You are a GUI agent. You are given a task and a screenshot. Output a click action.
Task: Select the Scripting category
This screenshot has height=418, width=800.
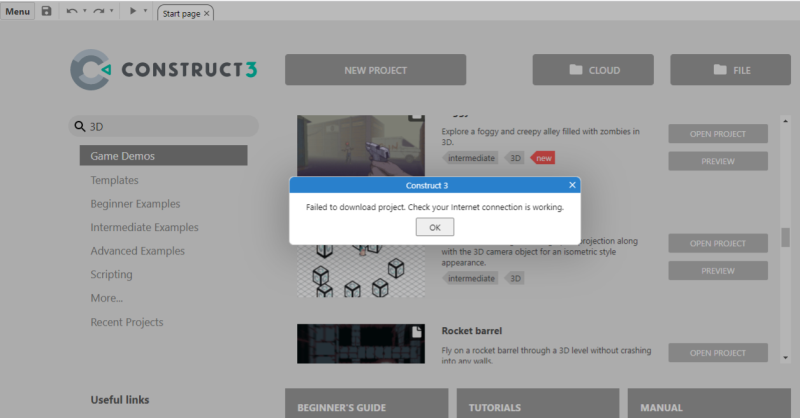click(111, 274)
